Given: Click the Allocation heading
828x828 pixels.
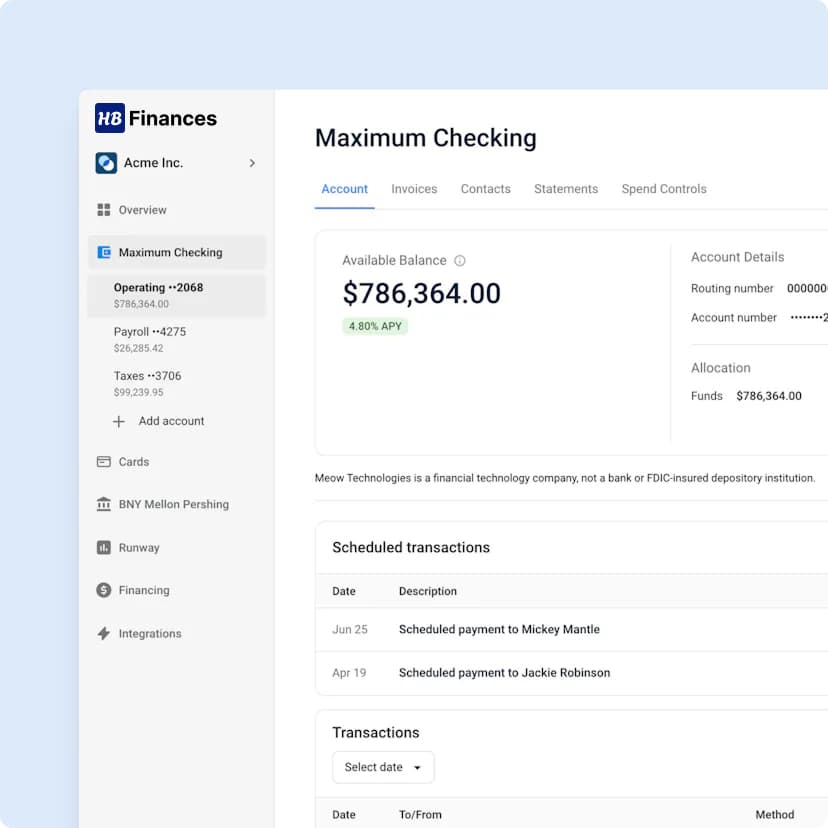Looking at the screenshot, I should [x=720, y=368].
